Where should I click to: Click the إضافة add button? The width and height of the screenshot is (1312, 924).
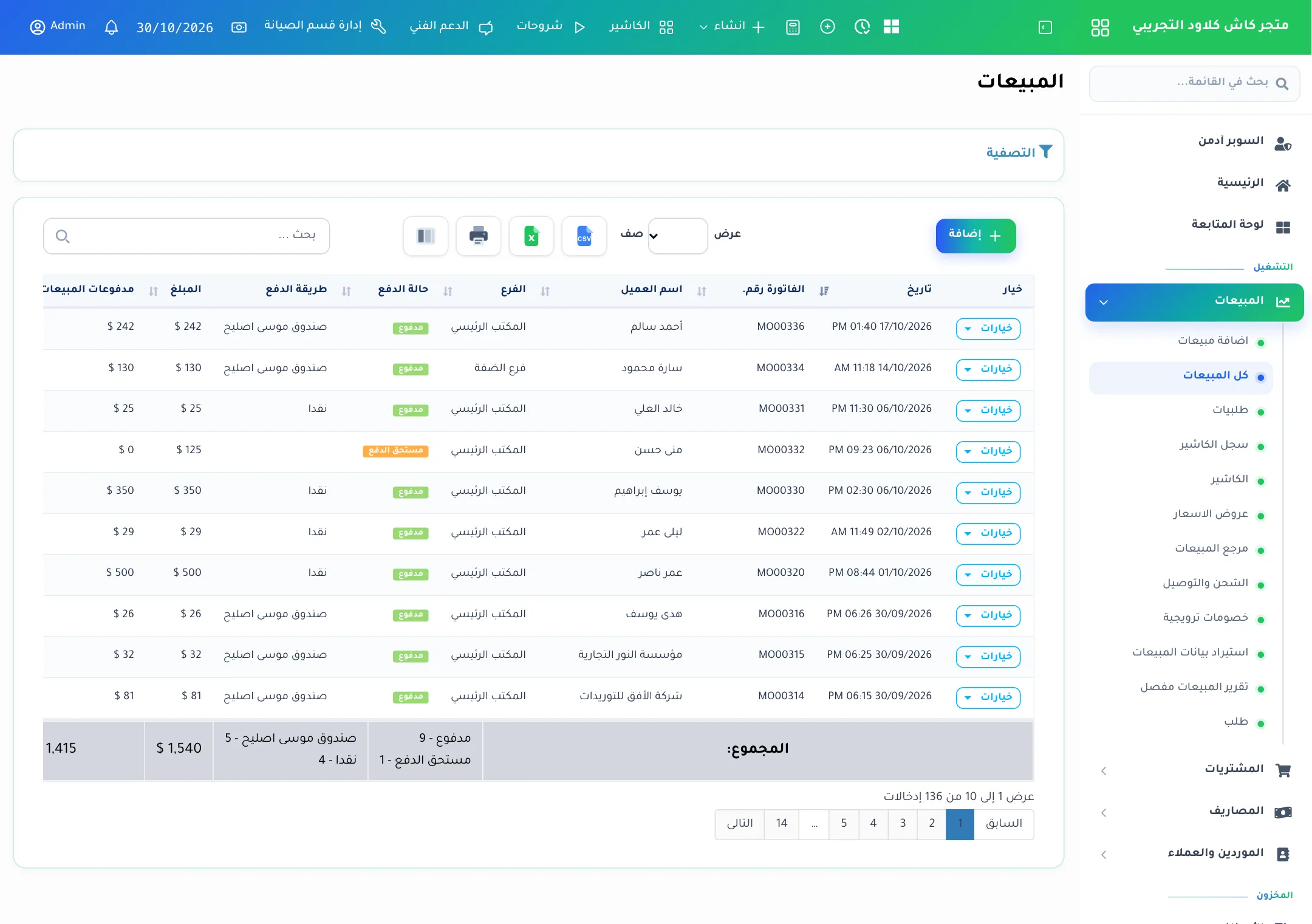(975, 236)
